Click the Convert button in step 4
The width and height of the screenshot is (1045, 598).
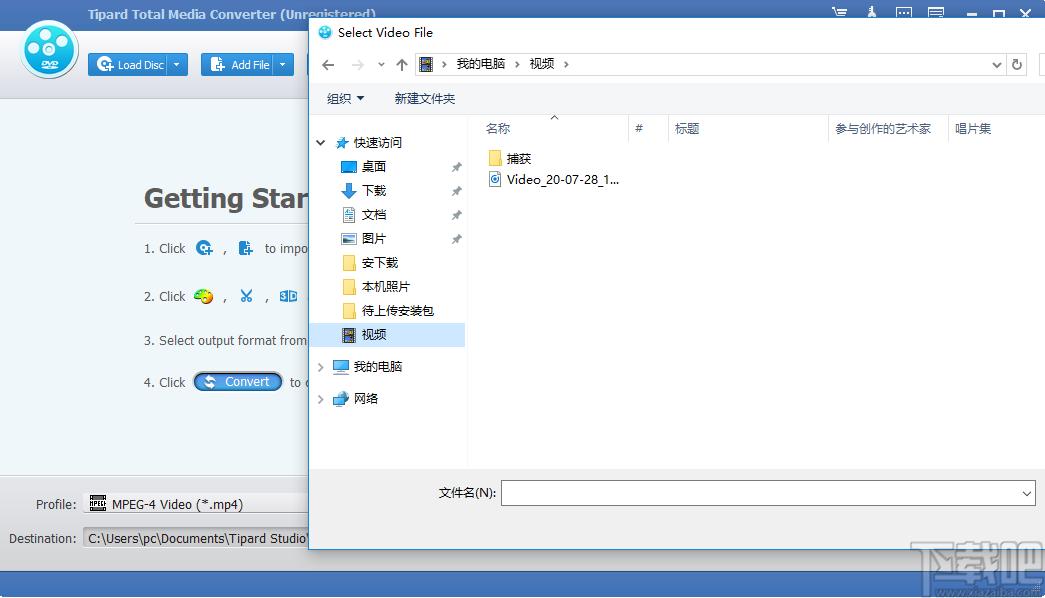pos(238,381)
